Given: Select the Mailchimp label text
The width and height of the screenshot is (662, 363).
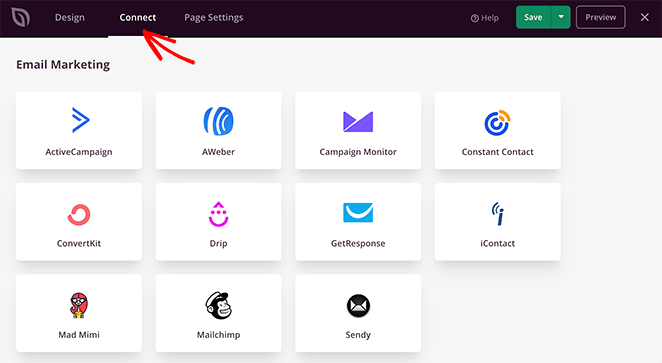Looking at the screenshot, I should tap(218, 335).
